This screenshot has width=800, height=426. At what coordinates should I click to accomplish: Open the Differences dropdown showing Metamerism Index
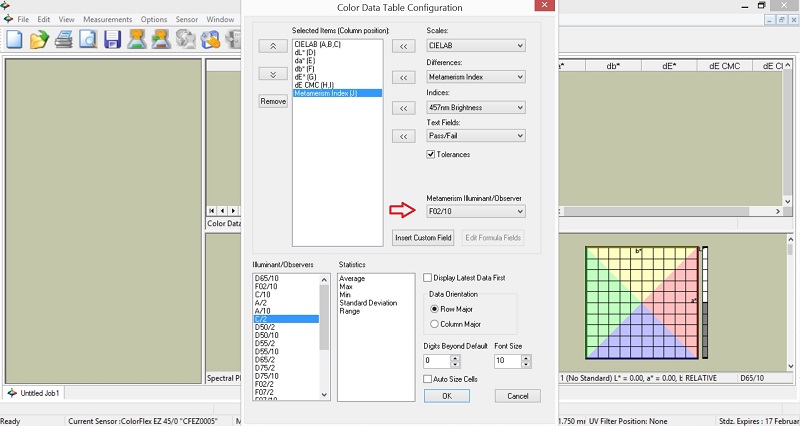tap(476, 77)
